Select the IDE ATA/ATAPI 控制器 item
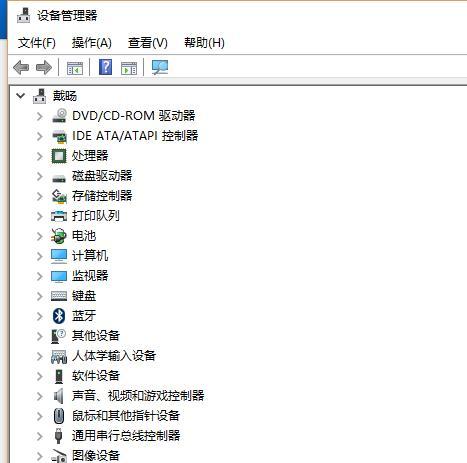 pyautogui.click(x=135, y=136)
